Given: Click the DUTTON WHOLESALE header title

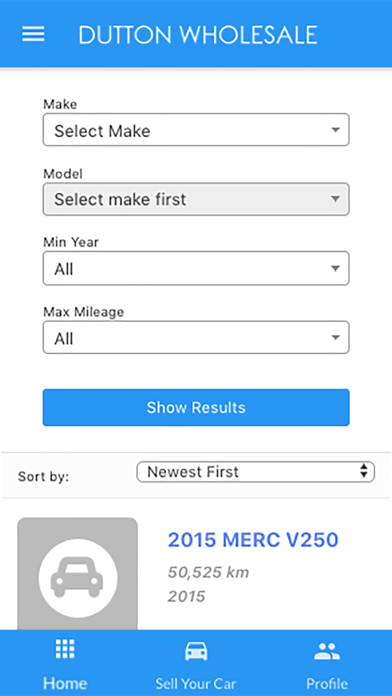Looking at the screenshot, I should [198, 34].
